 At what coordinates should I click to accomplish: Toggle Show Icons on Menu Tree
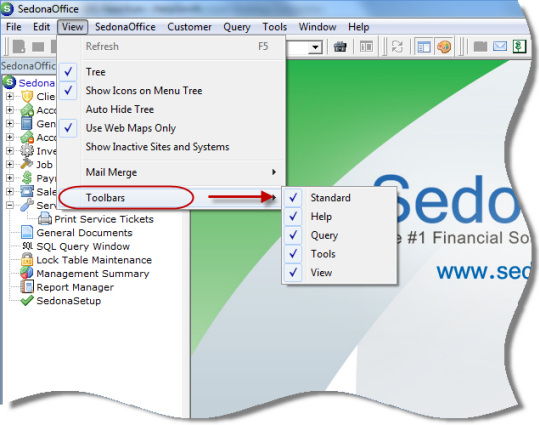tap(171, 90)
